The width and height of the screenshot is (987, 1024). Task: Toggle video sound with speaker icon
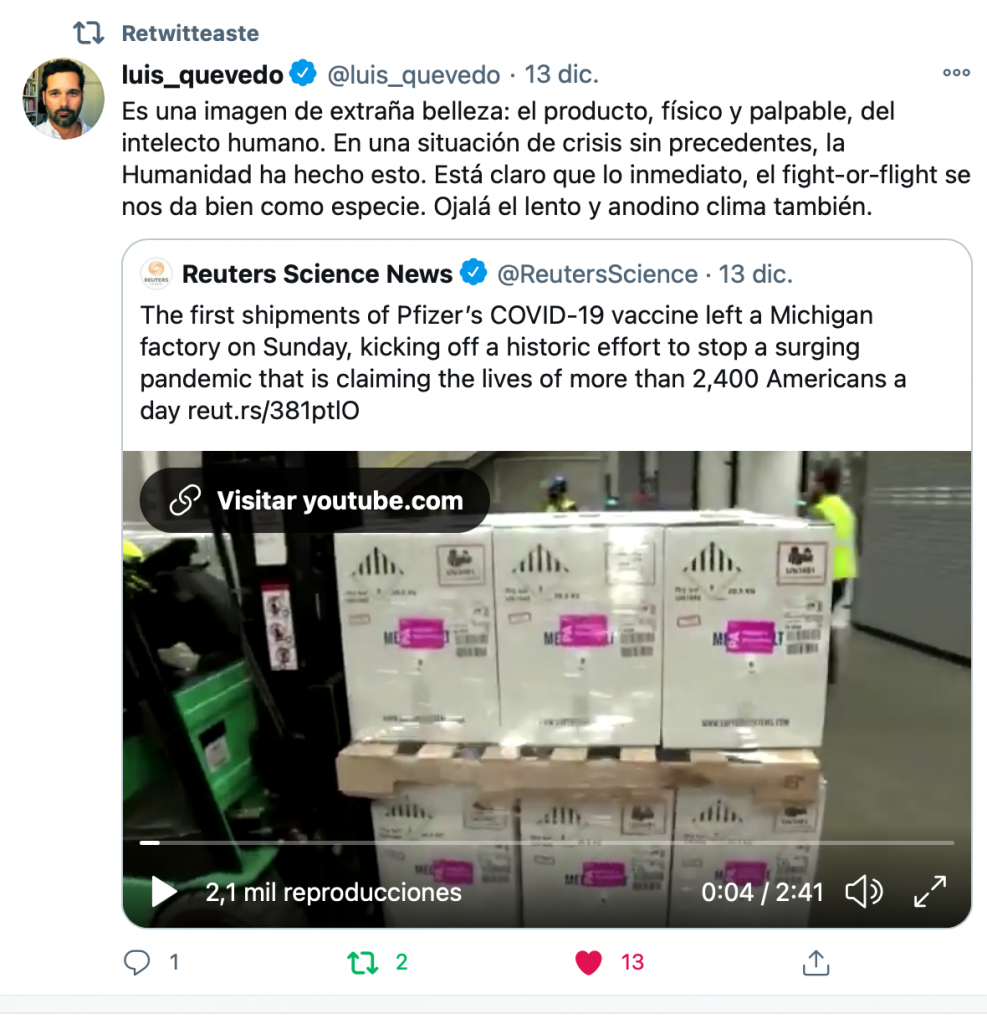[x=864, y=891]
